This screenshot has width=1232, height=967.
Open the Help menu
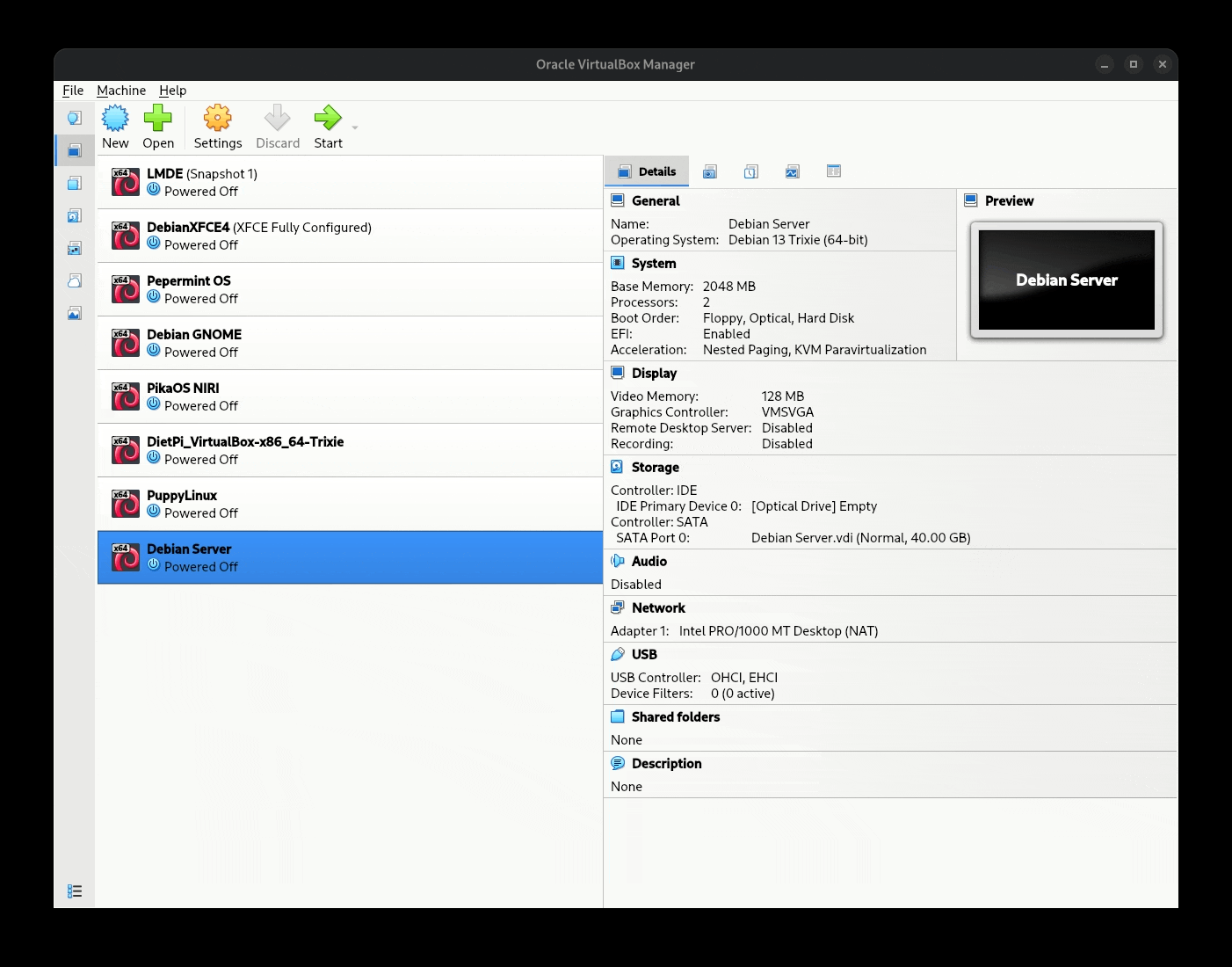172,91
